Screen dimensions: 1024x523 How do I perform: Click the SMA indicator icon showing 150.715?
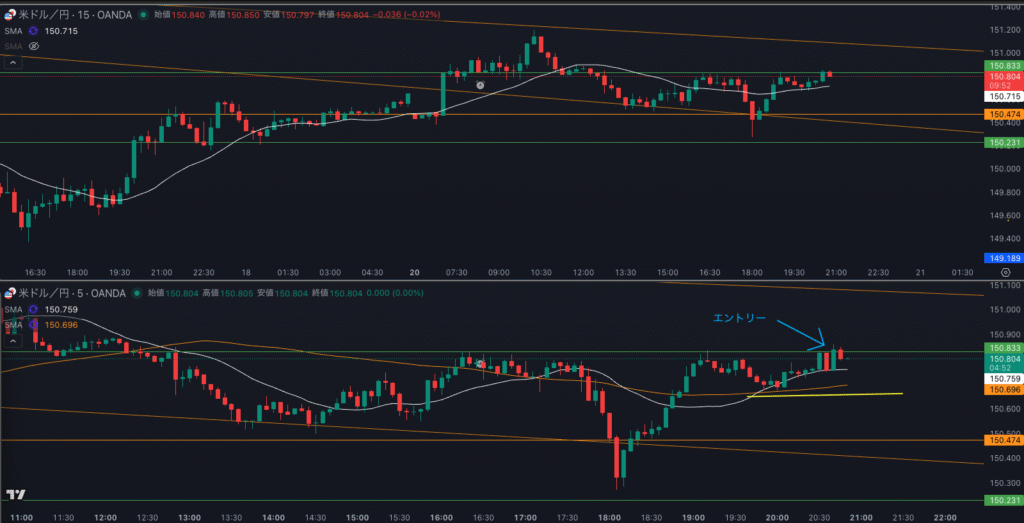[33, 32]
